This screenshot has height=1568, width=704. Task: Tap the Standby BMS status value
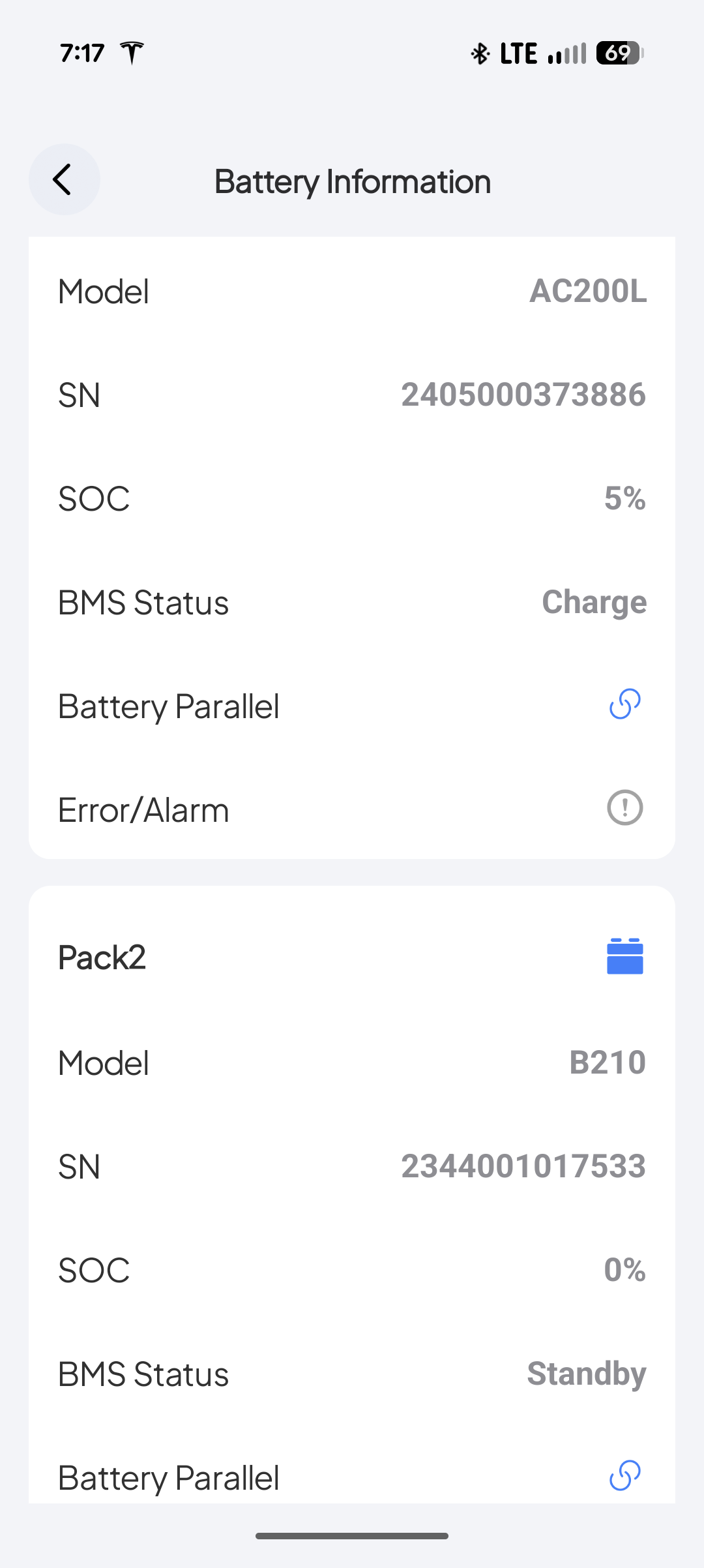click(x=586, y=1374)
